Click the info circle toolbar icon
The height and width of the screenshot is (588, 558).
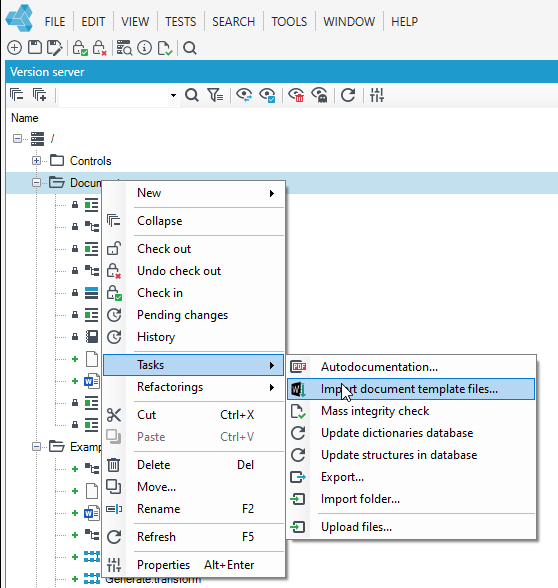click(144, 48)
